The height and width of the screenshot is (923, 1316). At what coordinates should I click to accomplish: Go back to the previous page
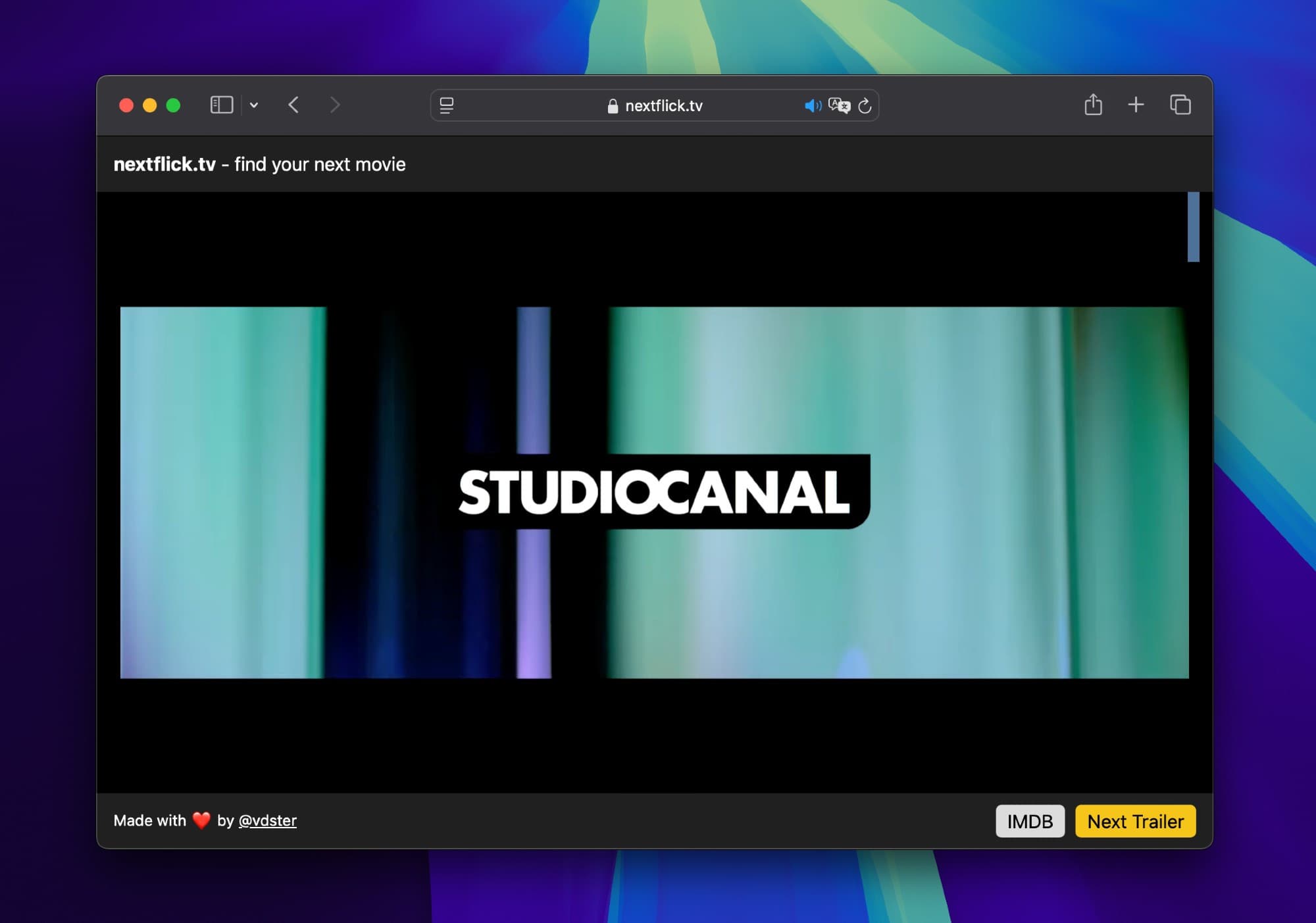[x=293, y=105]
